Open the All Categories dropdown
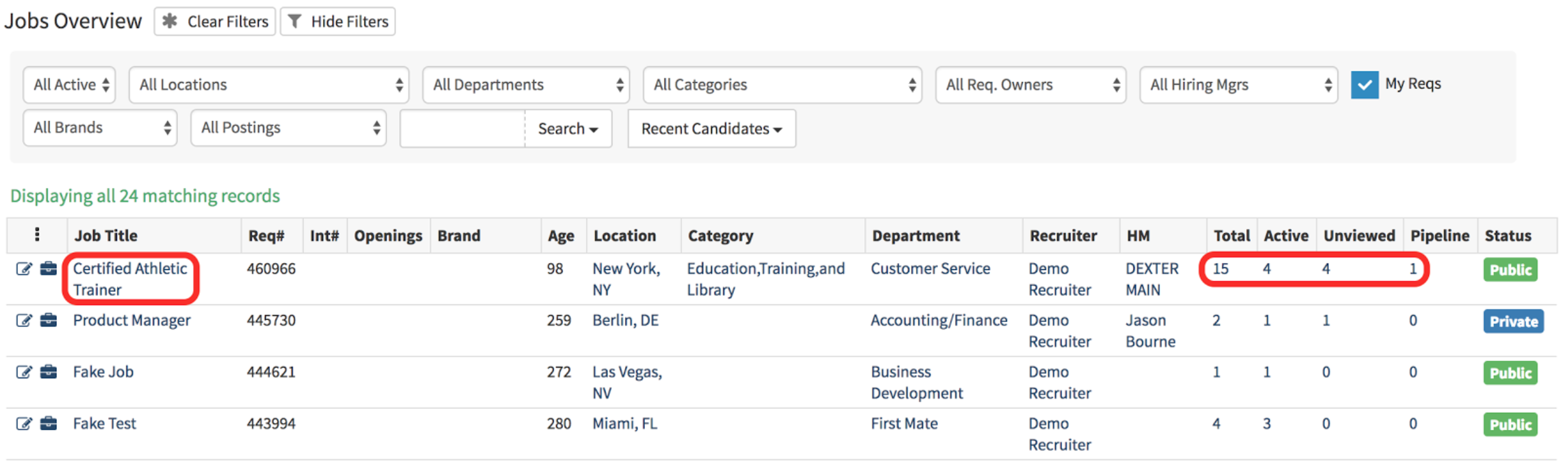 click(x=782, y=85)
